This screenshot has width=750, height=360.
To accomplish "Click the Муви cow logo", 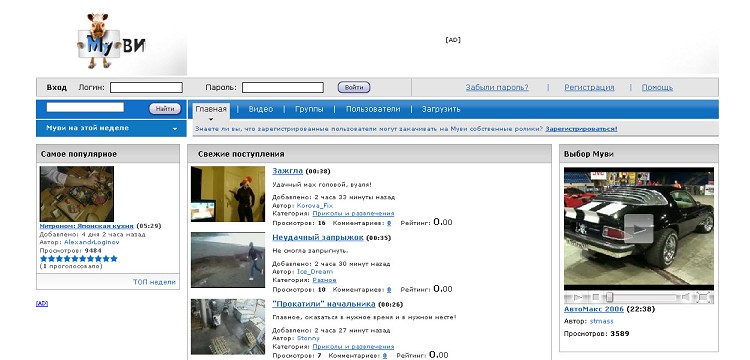I will tap(110, 41).
